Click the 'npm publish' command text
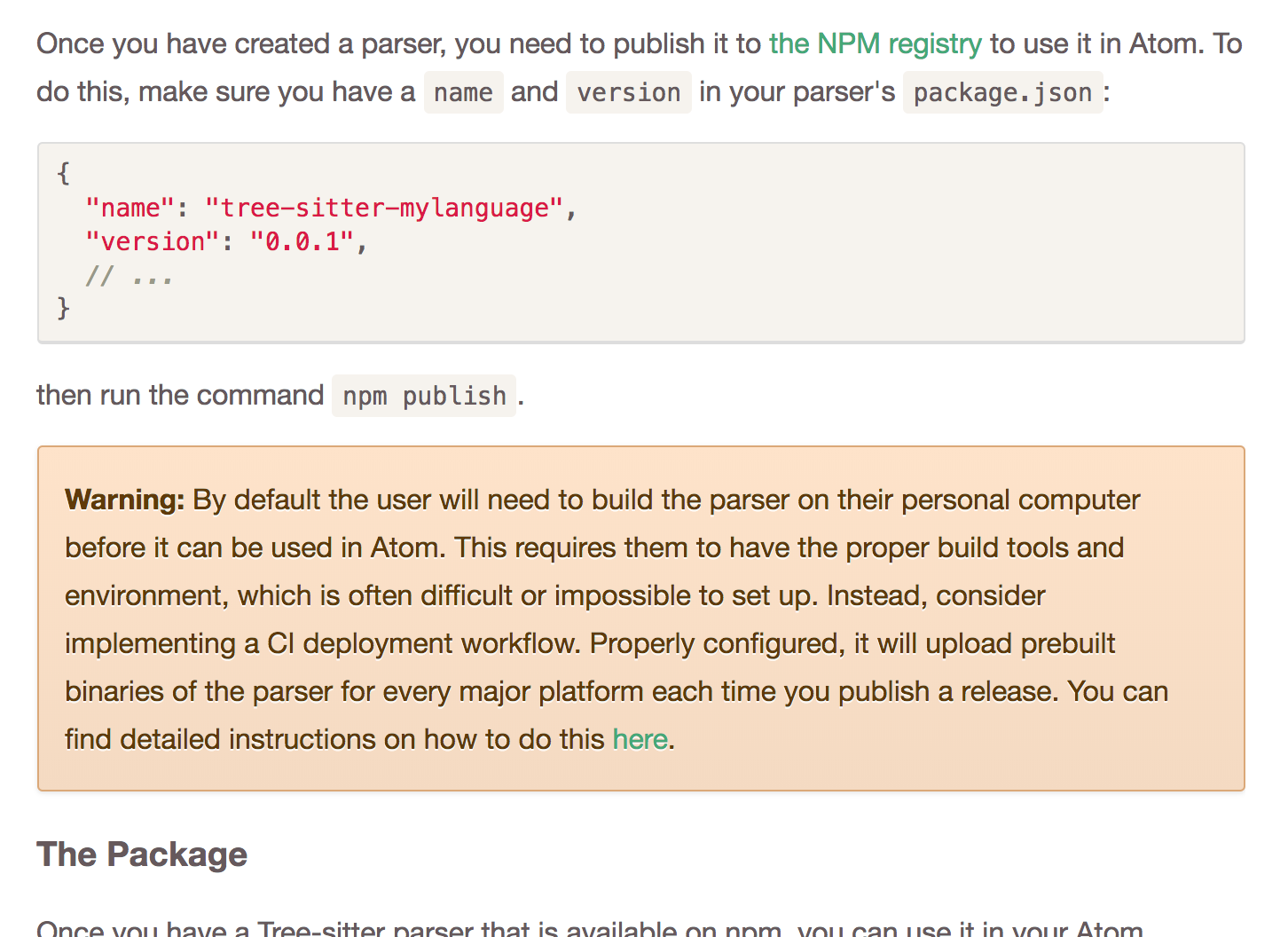 pyautogui.click(x=424, y=396)
